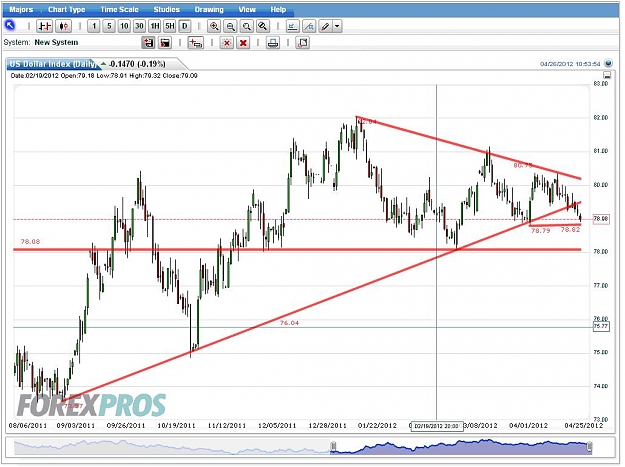Image resolution: width=625 pixels, height=467 pixels.
Task: Click the dark magnifier zoom selection icon
Action: [x=262, y=26]
